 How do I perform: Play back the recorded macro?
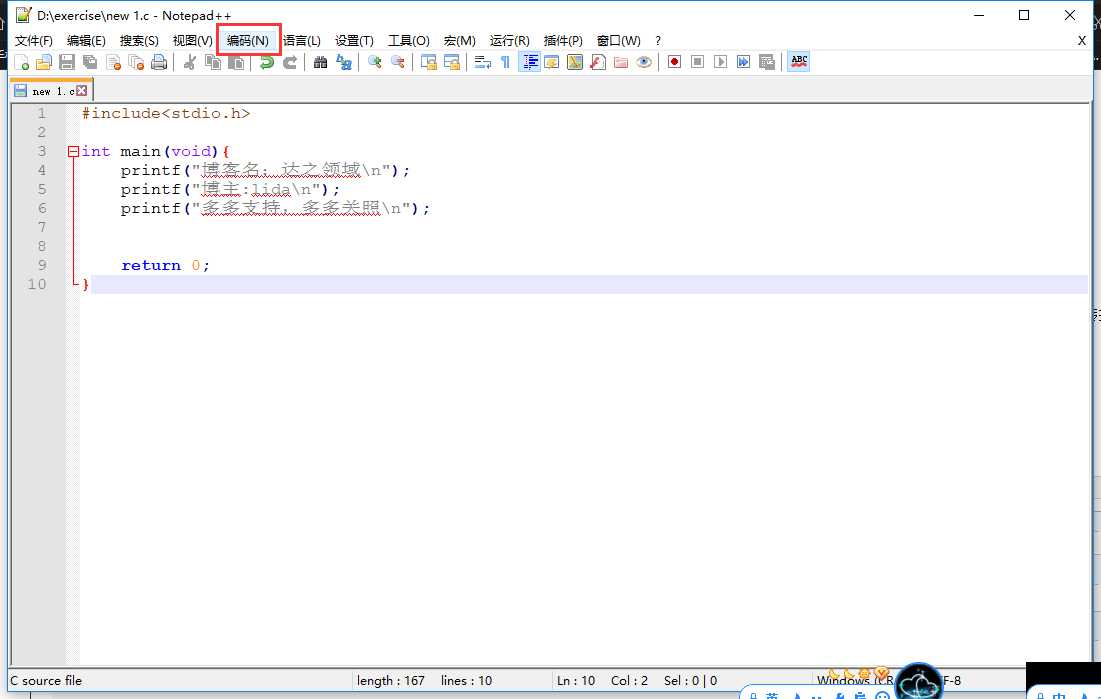[x=720, y=63]
